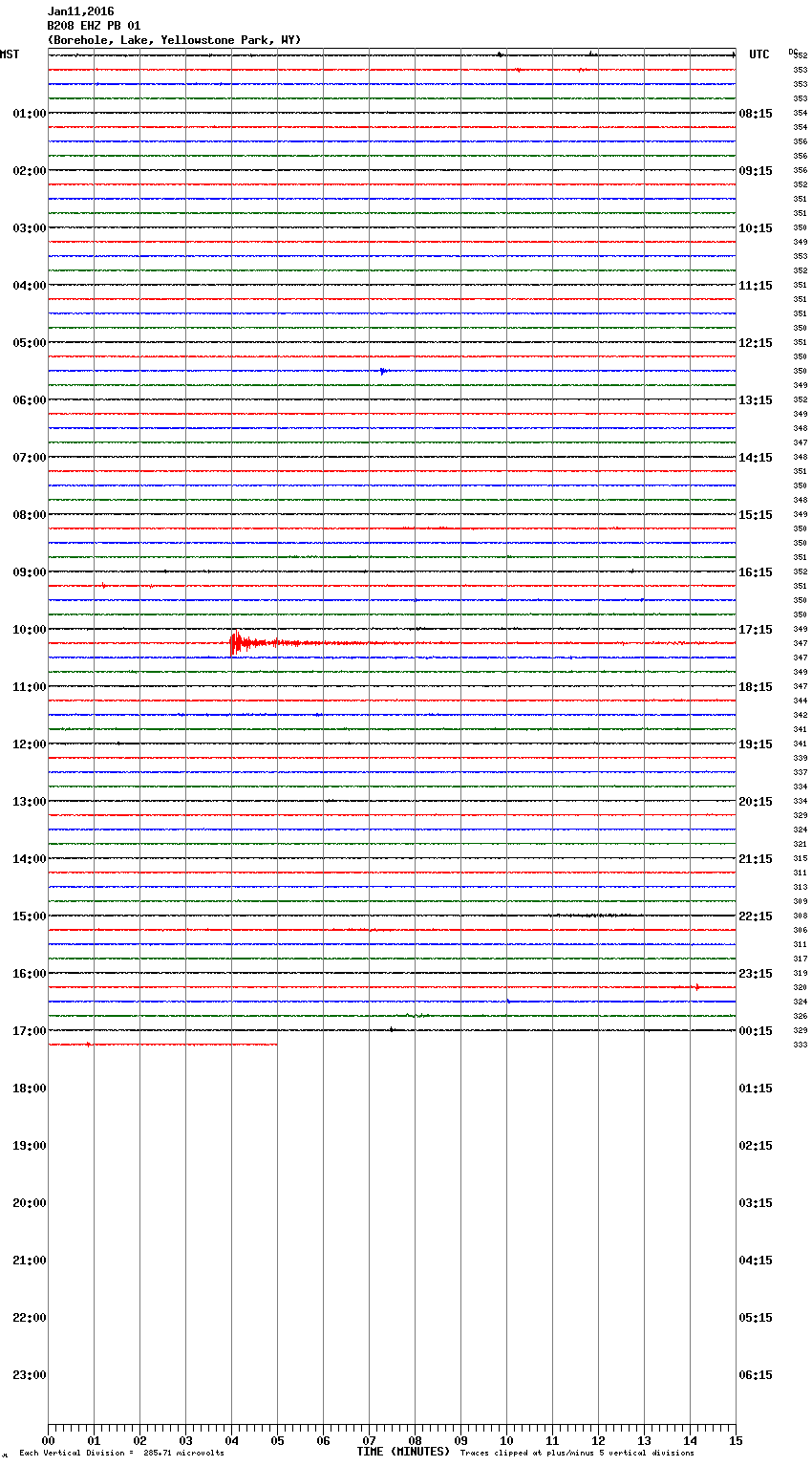Select the 01:00 MST hour label
The height and width of the screenshot is (1466, 812).
click(x=30, y=114)
